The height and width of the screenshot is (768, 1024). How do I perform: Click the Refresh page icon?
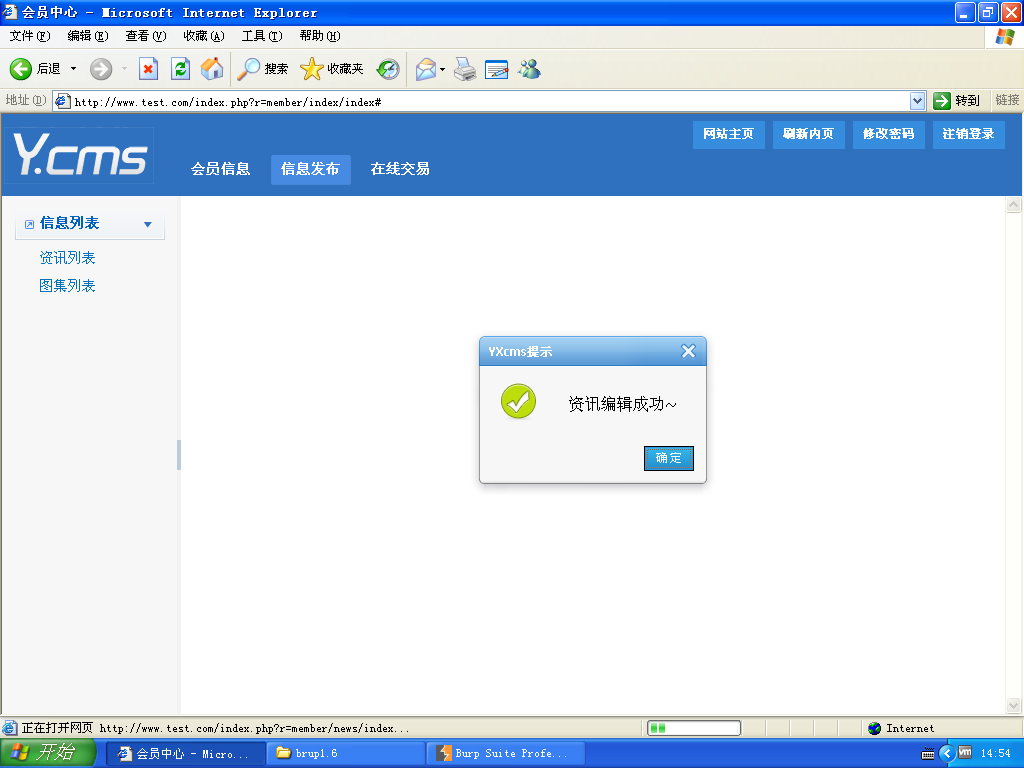pyautogui.click(x=180, y=69)
